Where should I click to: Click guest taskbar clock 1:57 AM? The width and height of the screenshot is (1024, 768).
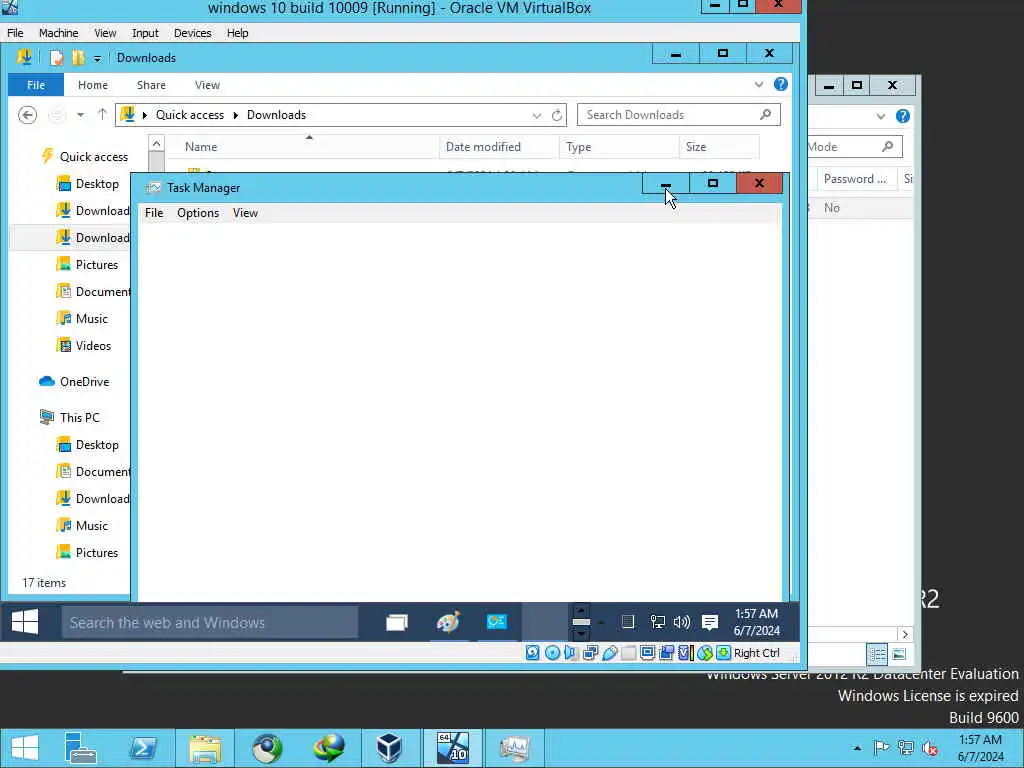756,614
